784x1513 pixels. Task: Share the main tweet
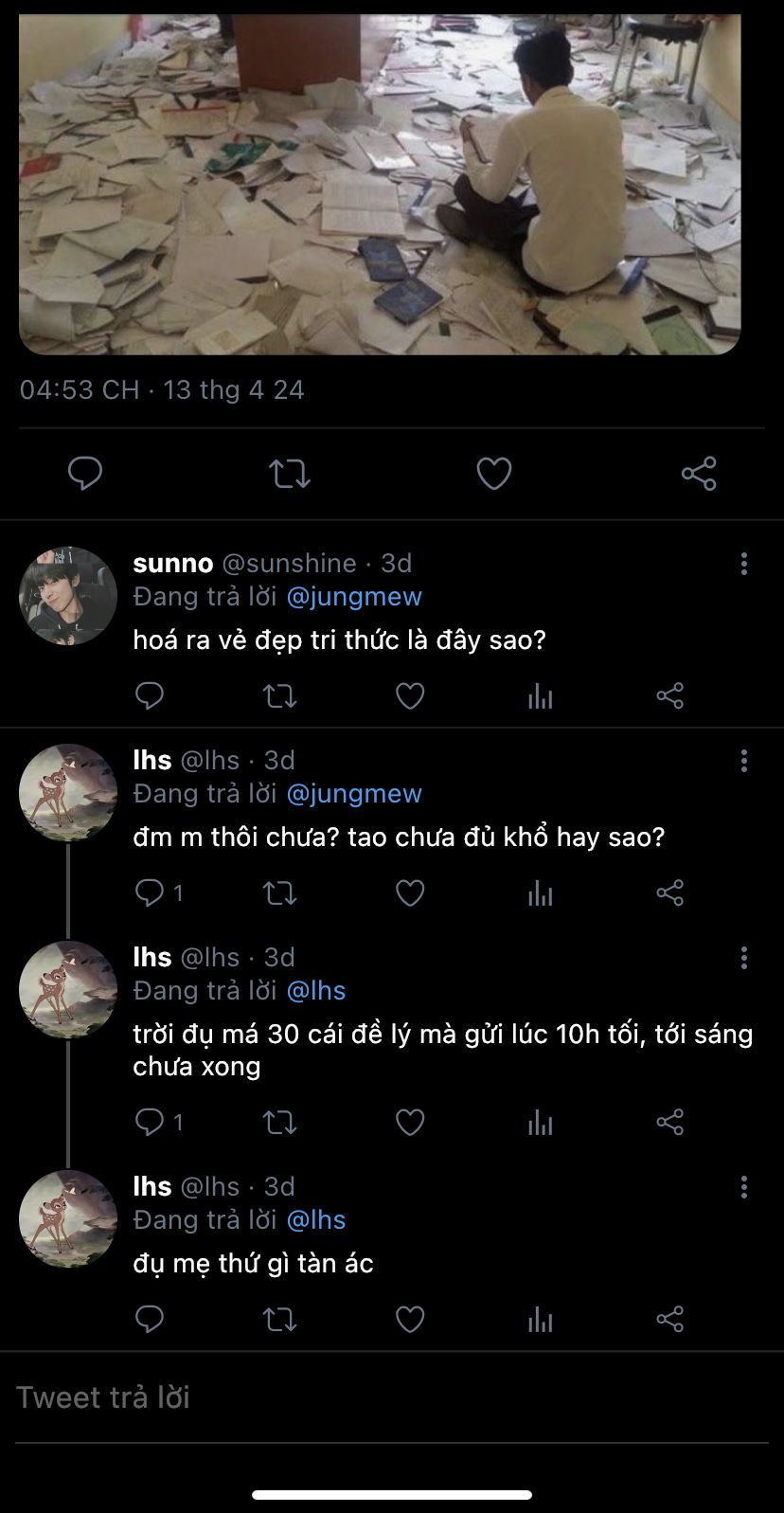tap(699, 473)
